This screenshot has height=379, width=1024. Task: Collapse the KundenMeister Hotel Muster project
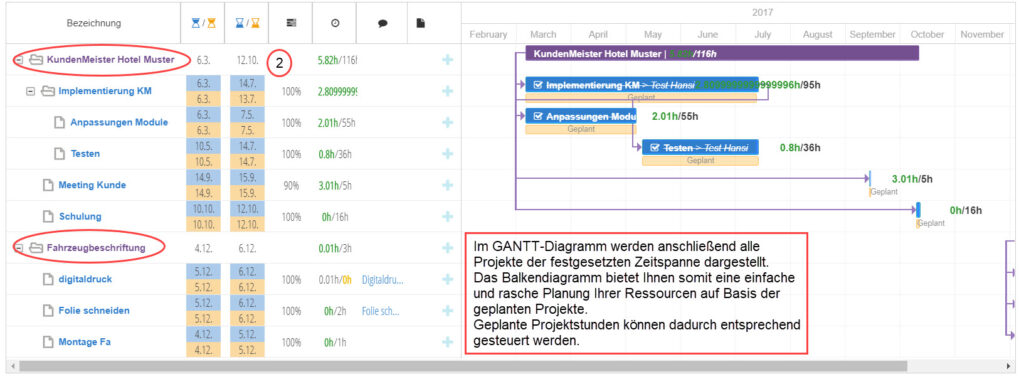tap(20, 60)
